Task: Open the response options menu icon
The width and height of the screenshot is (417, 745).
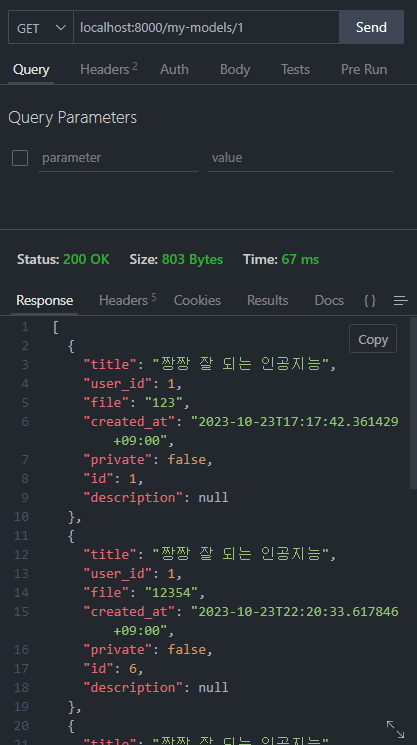Action: [x=401, y=300]
